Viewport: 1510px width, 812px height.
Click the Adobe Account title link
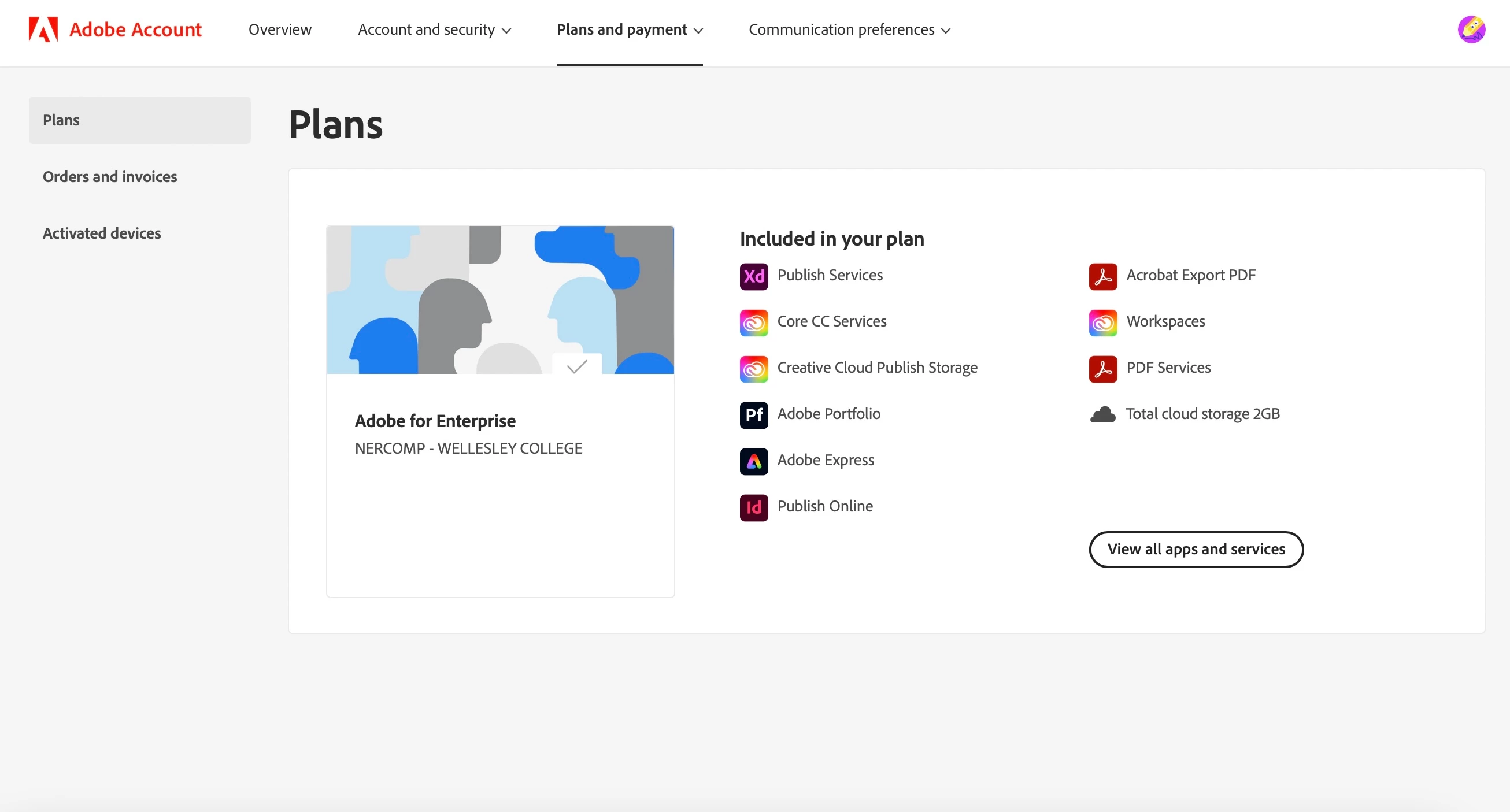coord(135,30)
